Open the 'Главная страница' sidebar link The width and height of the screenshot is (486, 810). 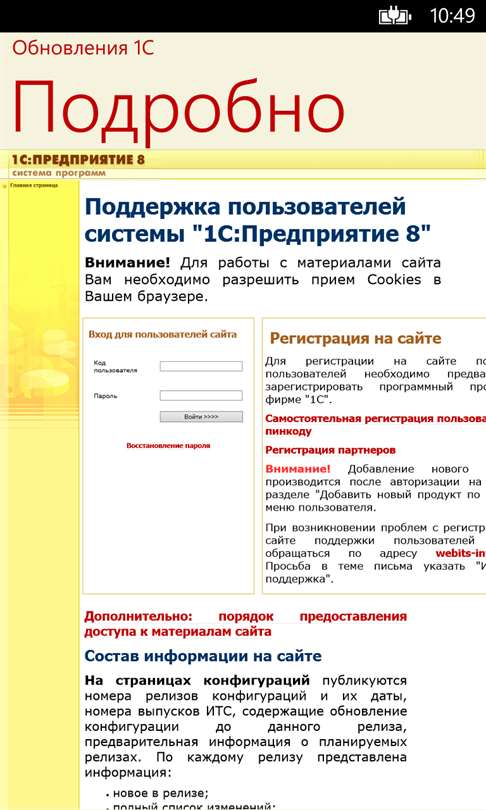pos(34,185)
